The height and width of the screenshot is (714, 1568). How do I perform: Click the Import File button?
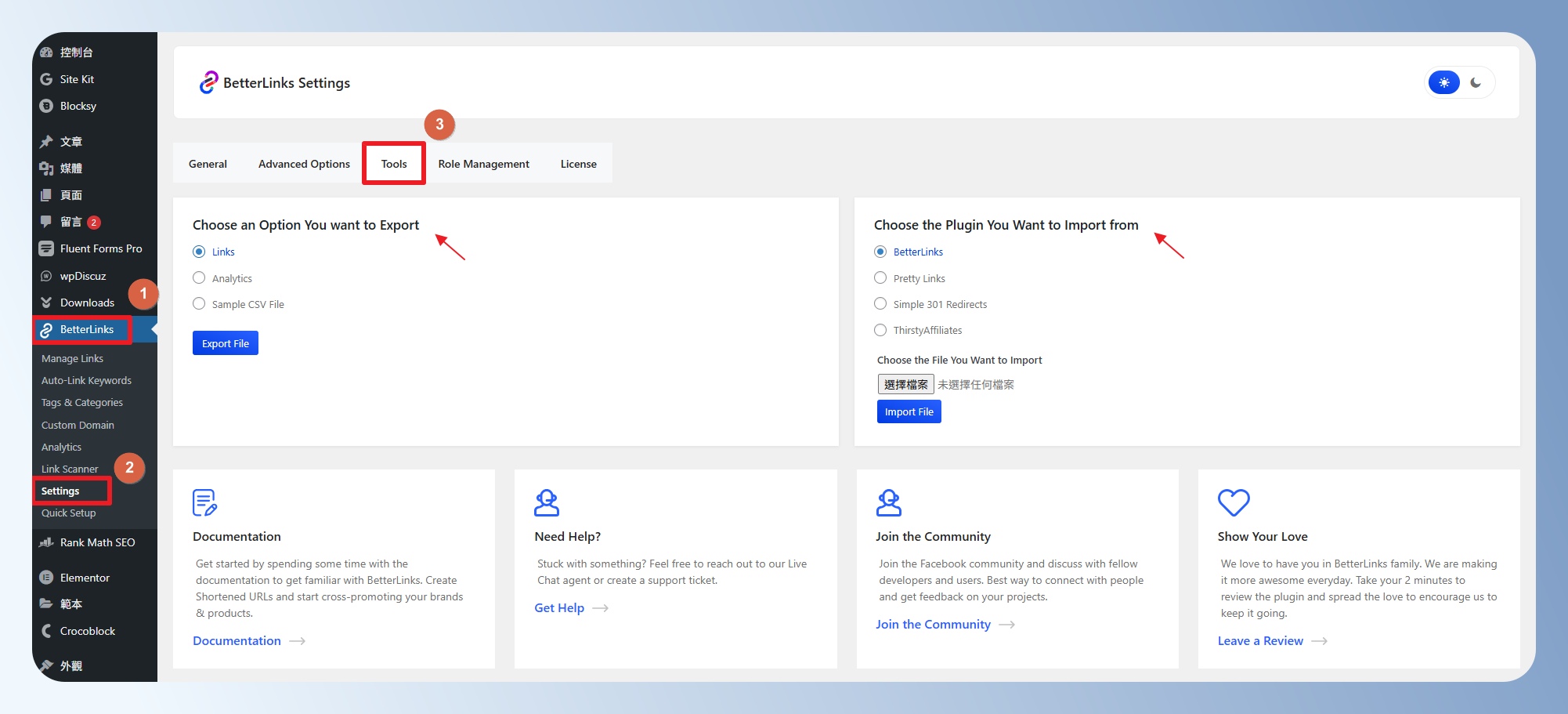909,411
